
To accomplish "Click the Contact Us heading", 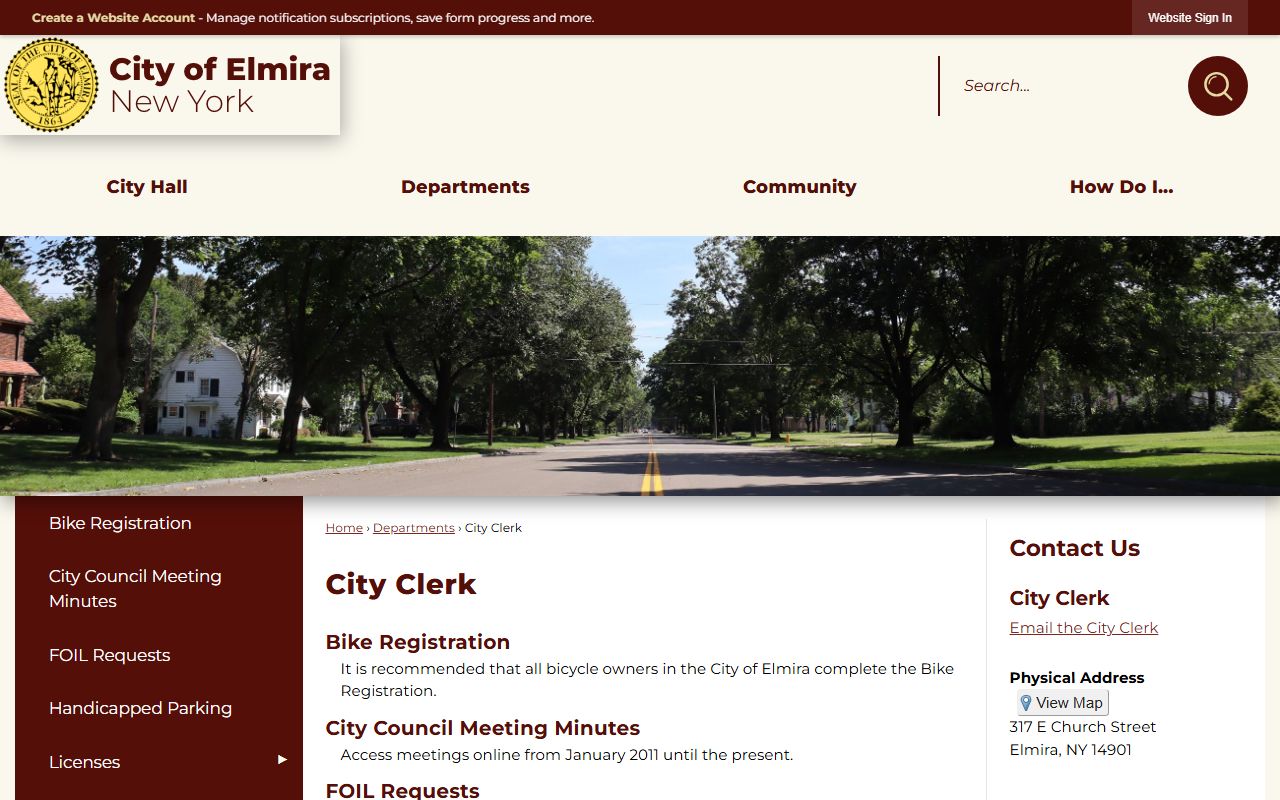I will [x=1074, y=548].
